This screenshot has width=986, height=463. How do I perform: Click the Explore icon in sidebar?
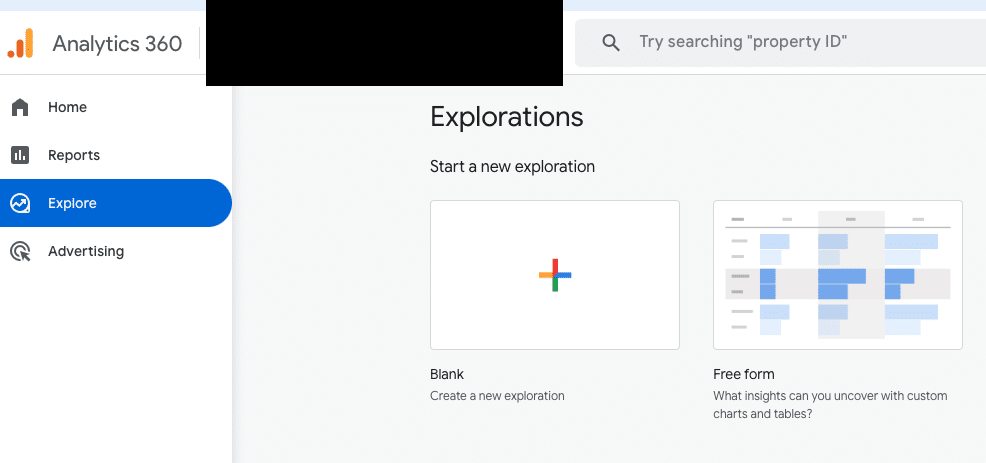[20, 203]
